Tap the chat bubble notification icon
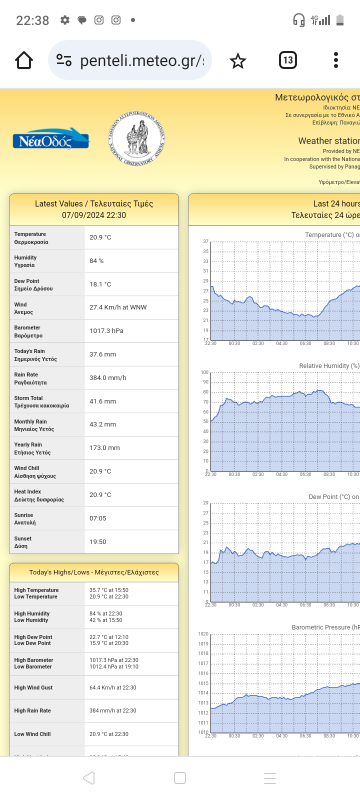This screenshot has width=360, height=800. pos(82,20)
